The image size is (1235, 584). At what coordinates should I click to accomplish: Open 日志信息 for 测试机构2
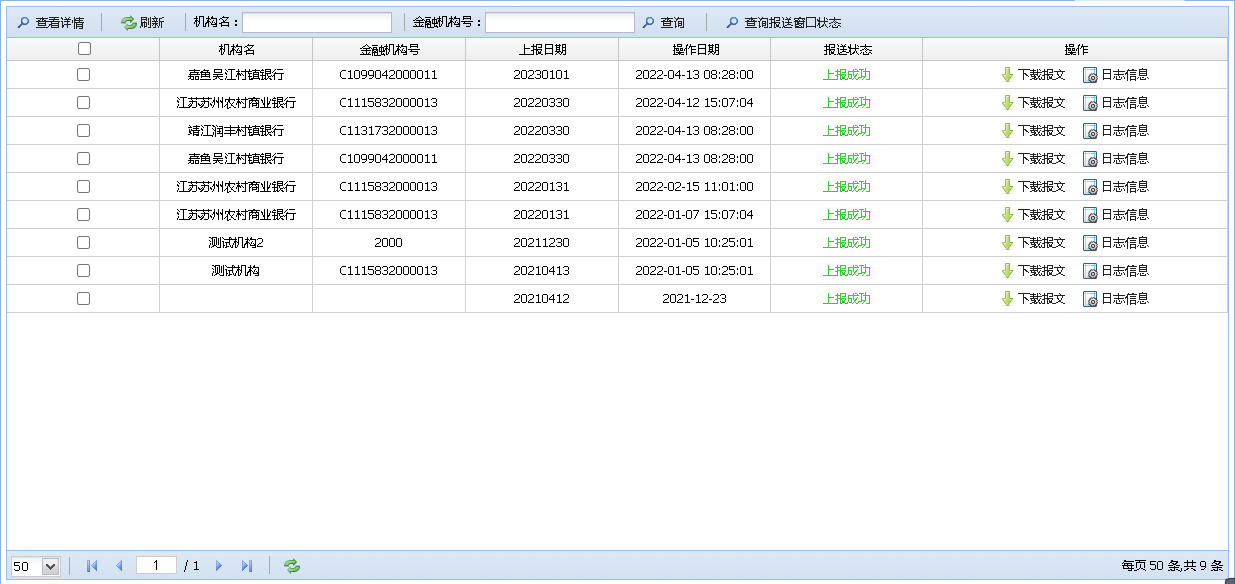point(1116,242)
